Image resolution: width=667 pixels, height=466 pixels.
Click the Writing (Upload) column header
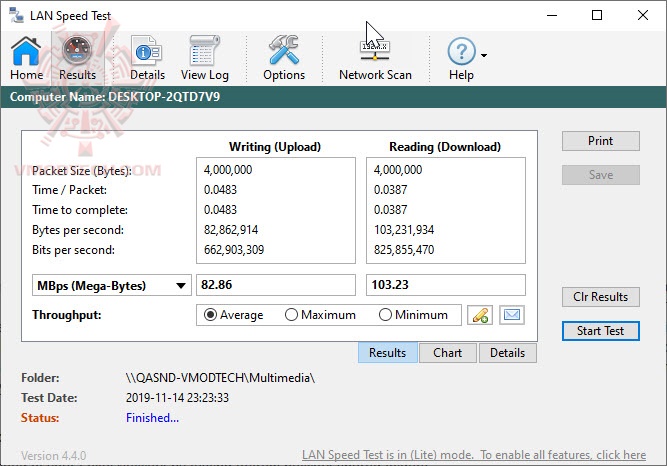(275, 147)
